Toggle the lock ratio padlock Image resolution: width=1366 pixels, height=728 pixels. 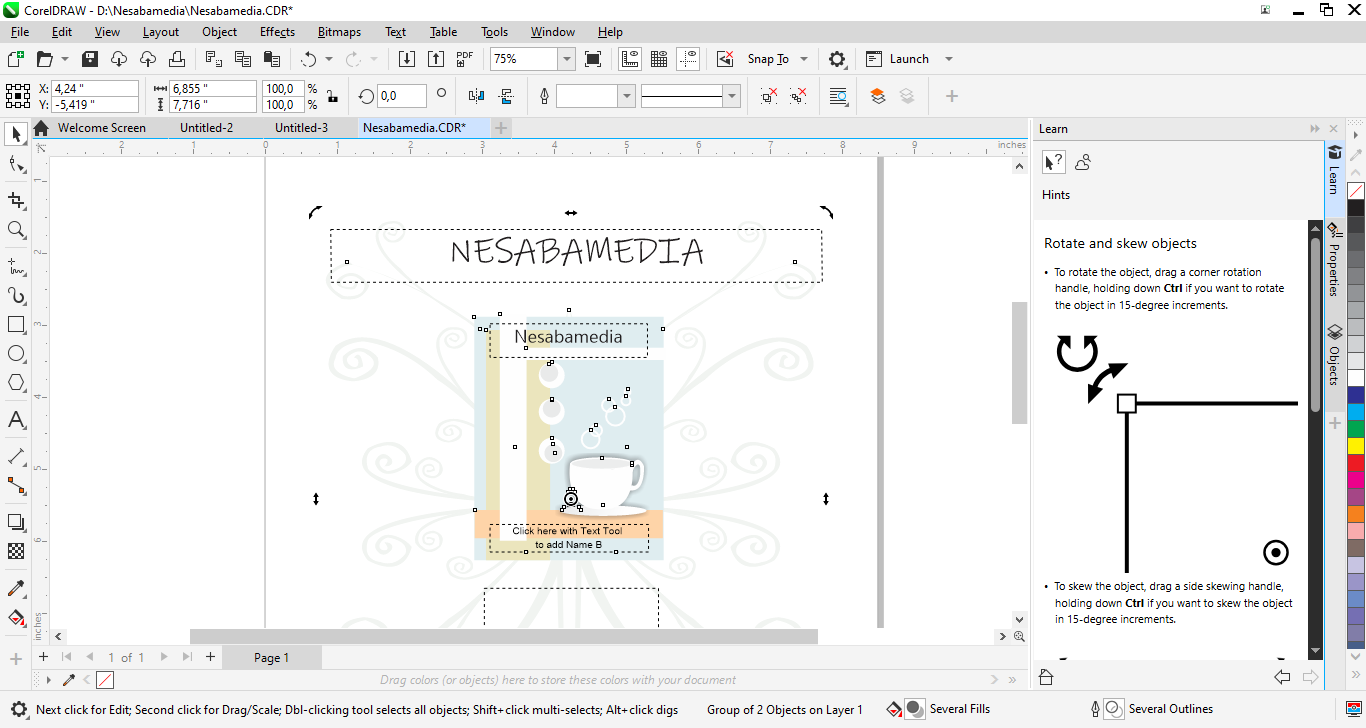coord(332,97)
